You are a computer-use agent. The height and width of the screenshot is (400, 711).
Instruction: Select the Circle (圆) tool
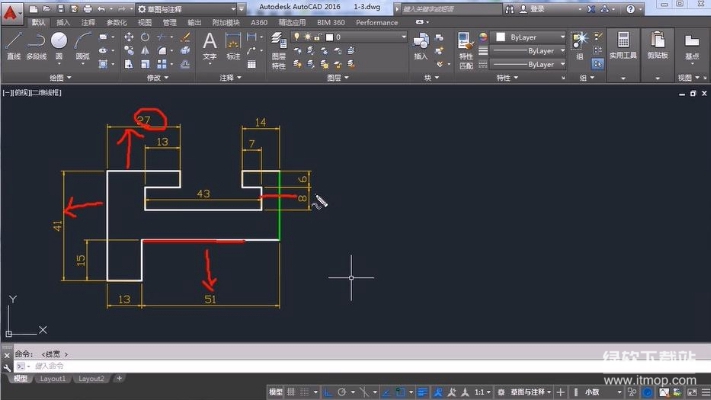(x=59, y=45)
